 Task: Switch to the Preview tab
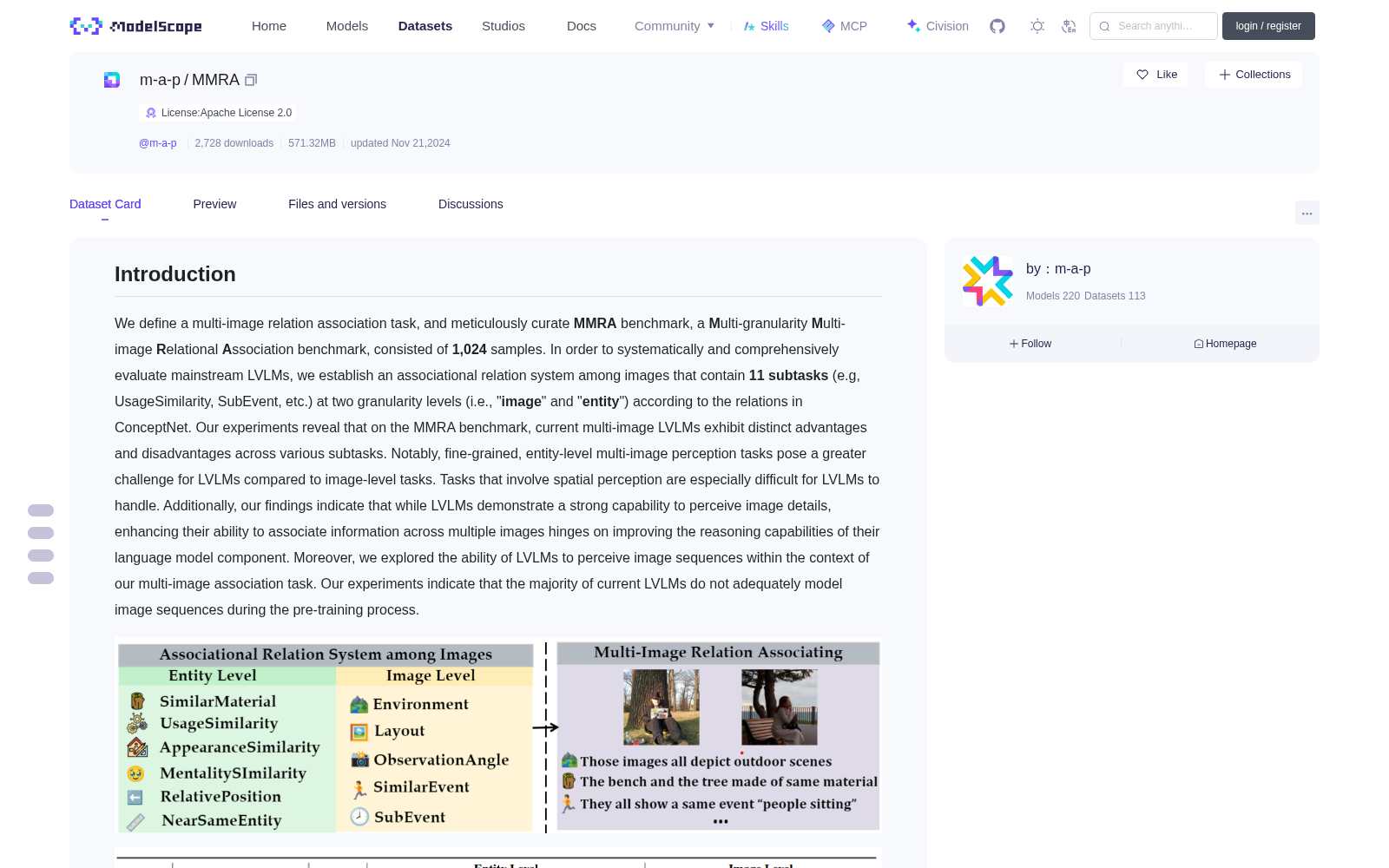click(x=214, y=204)
